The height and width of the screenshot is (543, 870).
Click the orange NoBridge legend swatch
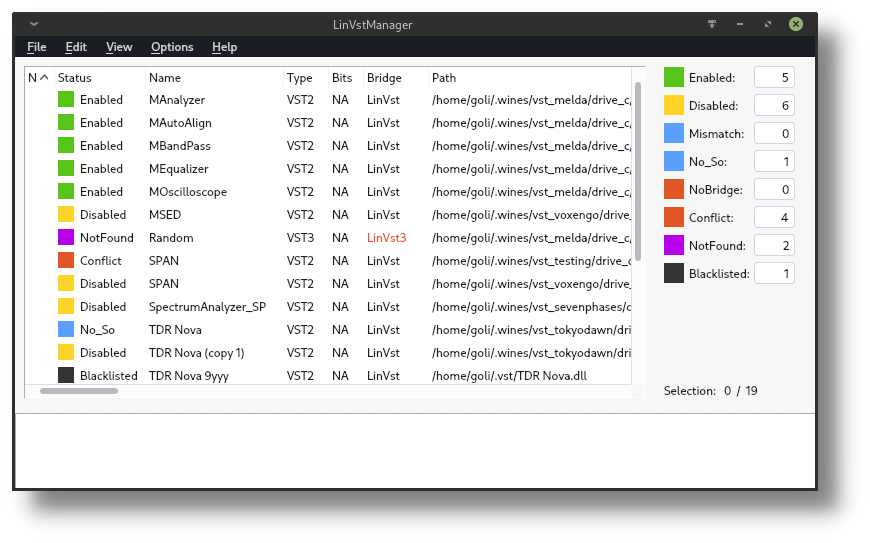tap(674, 189)
